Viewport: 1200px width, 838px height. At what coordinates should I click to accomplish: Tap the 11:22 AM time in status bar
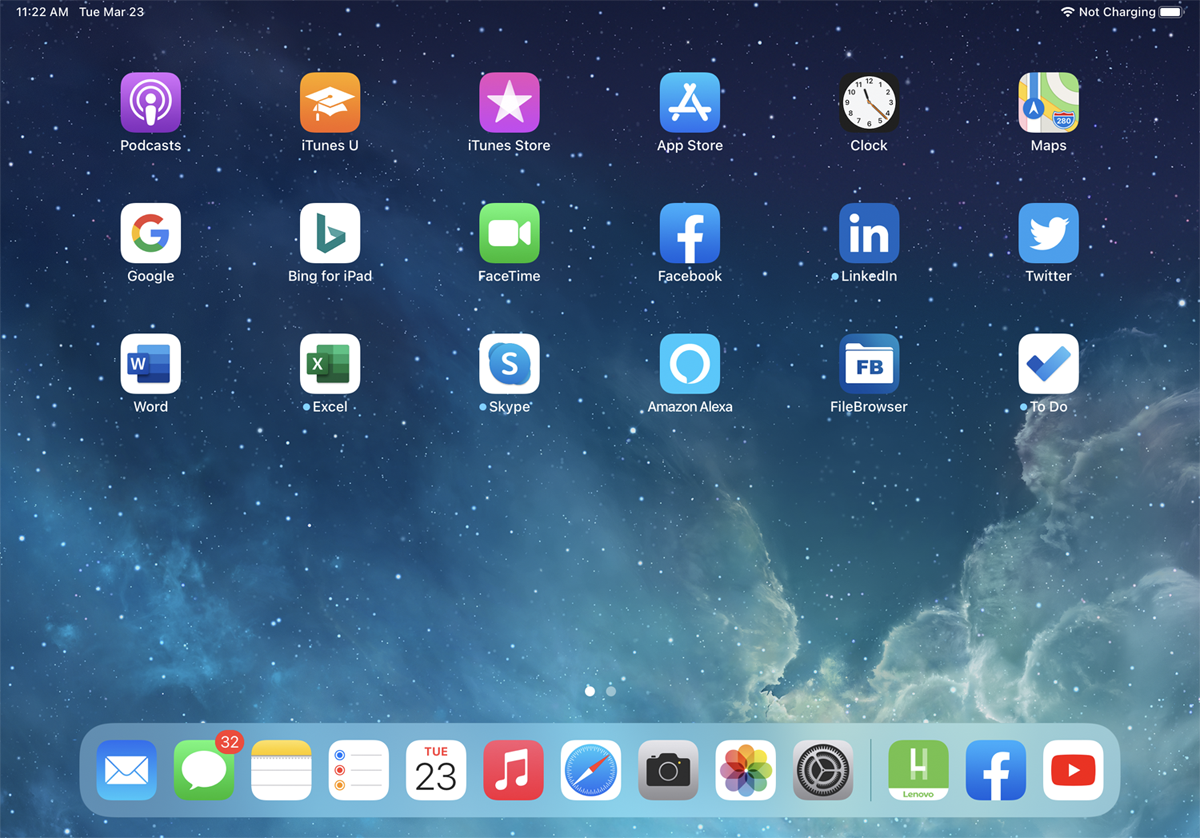[x=42, y=12]
